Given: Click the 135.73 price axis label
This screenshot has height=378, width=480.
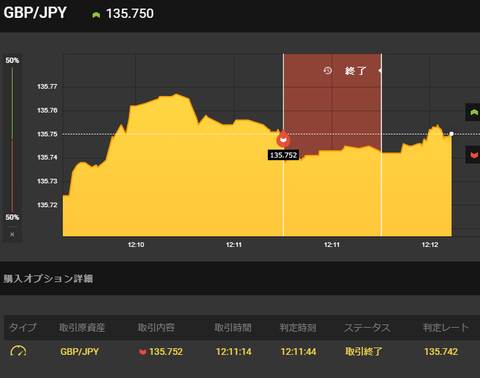Looking at the screenshot, I should [47, 181].
